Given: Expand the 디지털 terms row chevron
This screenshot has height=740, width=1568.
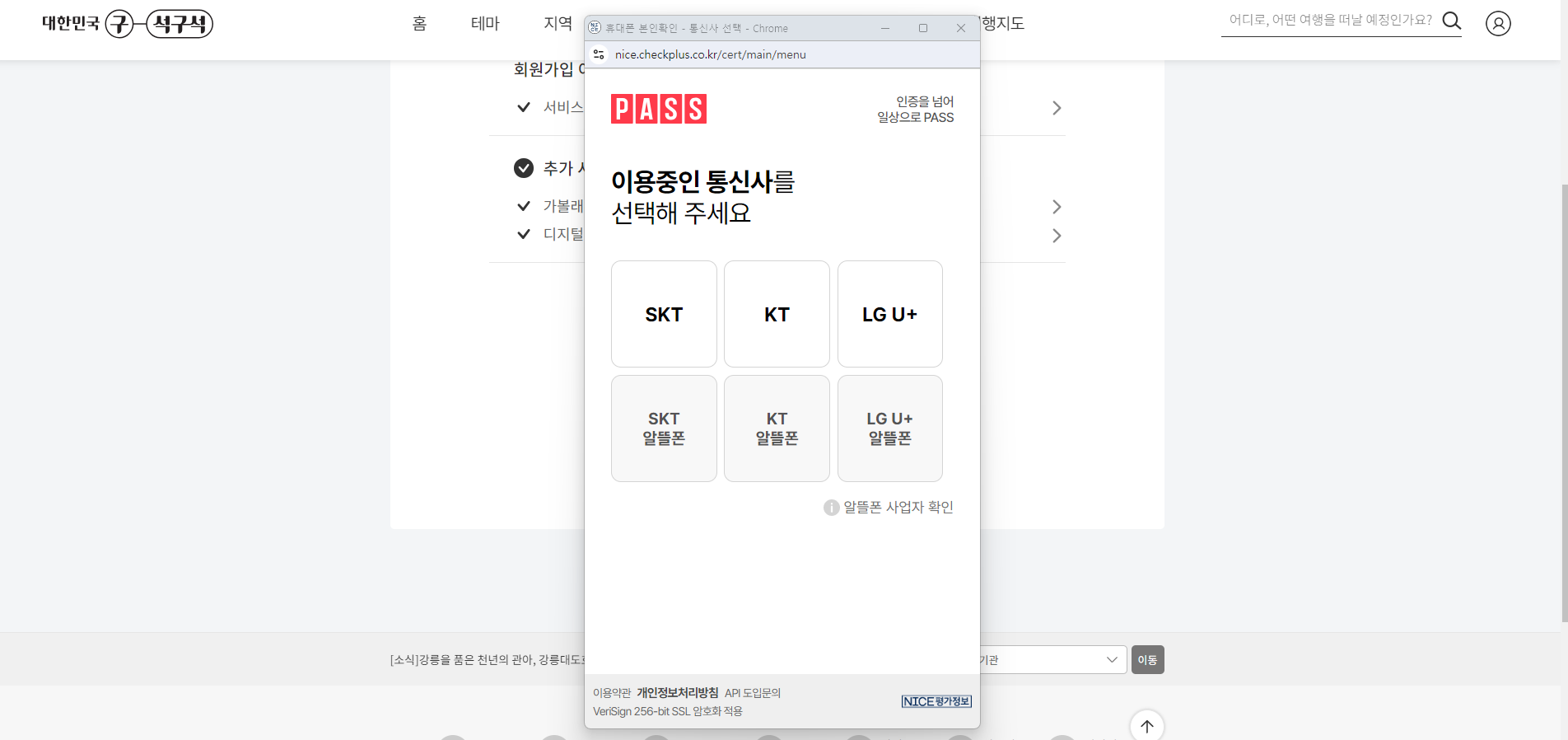Looking at the screenshot, I should pyautogui.click(x=1057, y=236).
